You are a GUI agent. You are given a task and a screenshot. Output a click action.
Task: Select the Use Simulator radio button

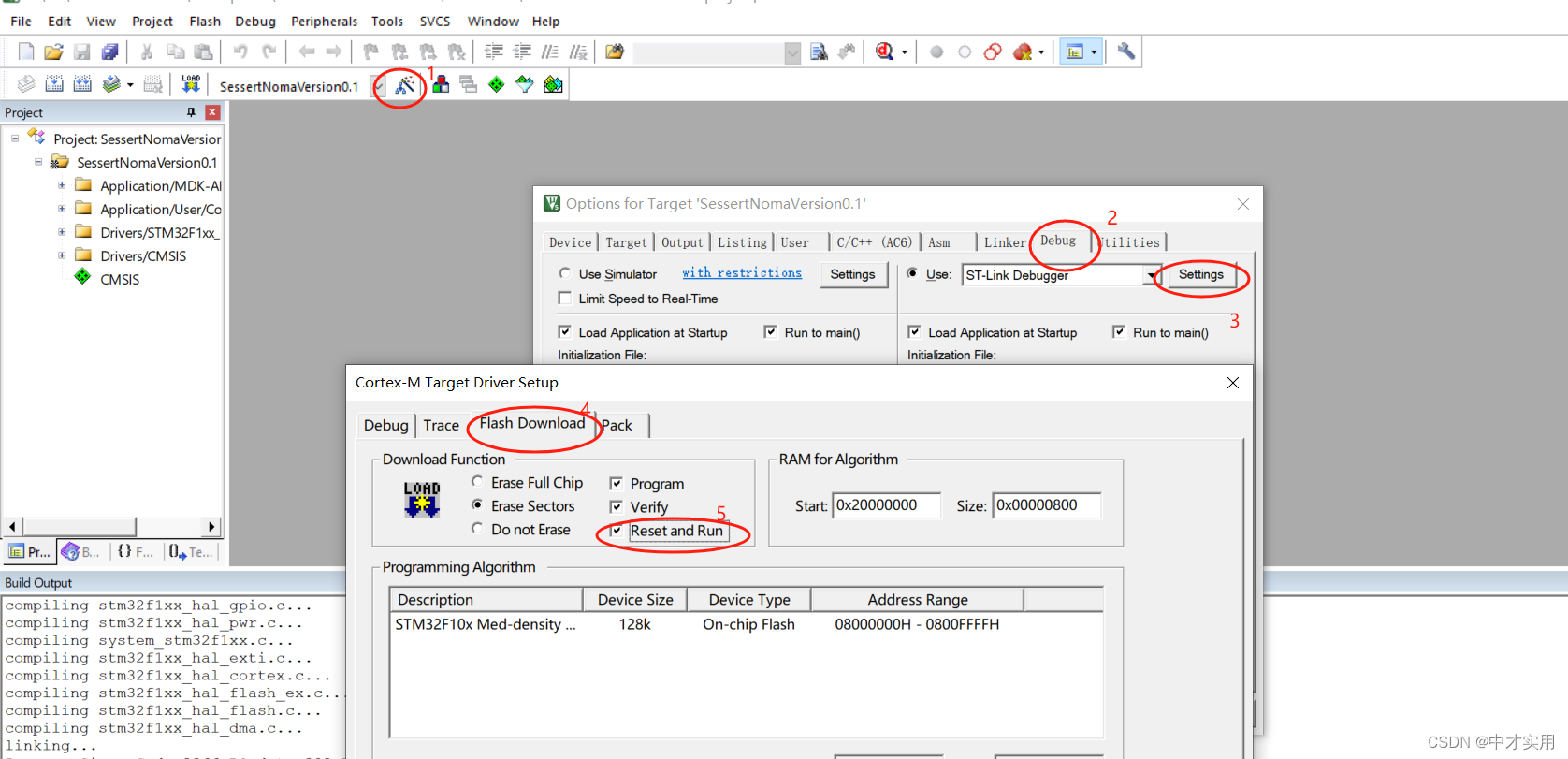(x=565, y=273)
